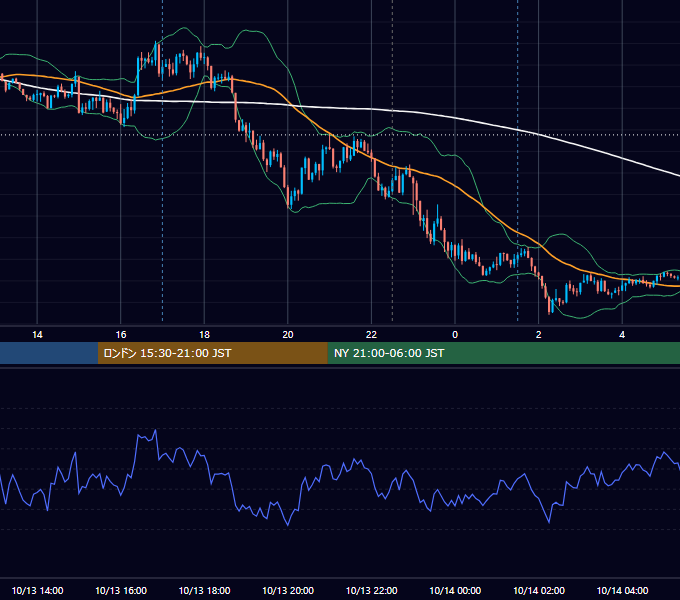Click the 10/14 00:00 date label

[x=455, y=590]
